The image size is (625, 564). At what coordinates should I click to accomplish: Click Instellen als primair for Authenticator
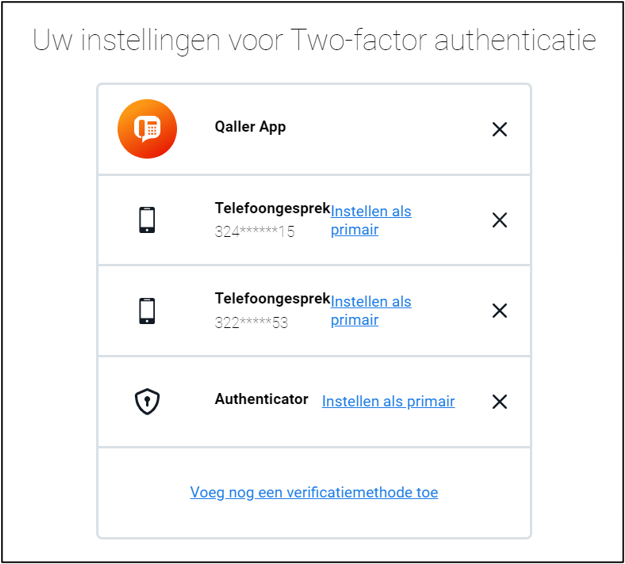coord(388,401)
